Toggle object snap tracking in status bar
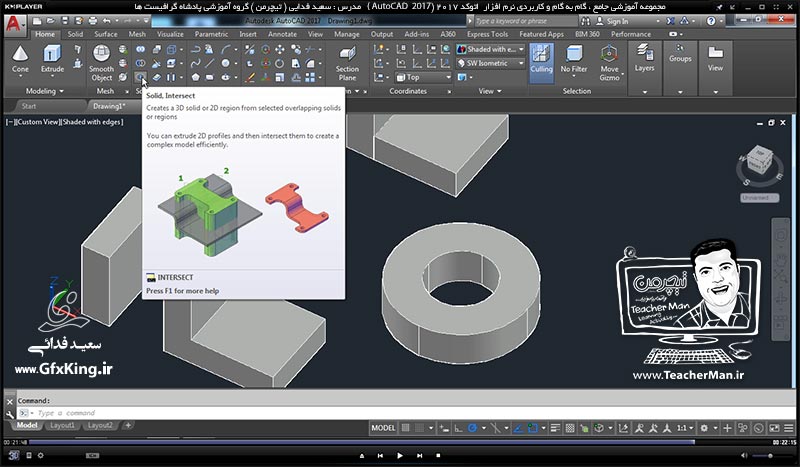This screenshot has height=467, width=800. point(518,428)
